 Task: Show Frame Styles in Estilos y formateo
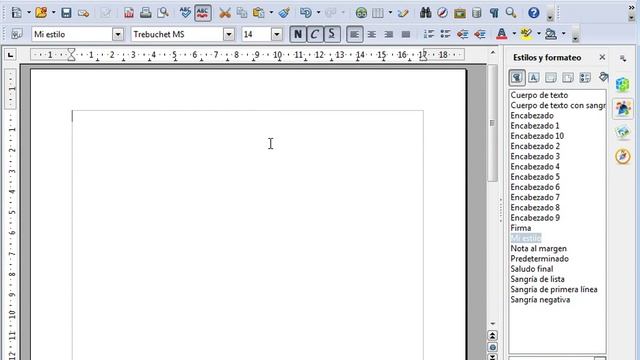click(551, 78)
